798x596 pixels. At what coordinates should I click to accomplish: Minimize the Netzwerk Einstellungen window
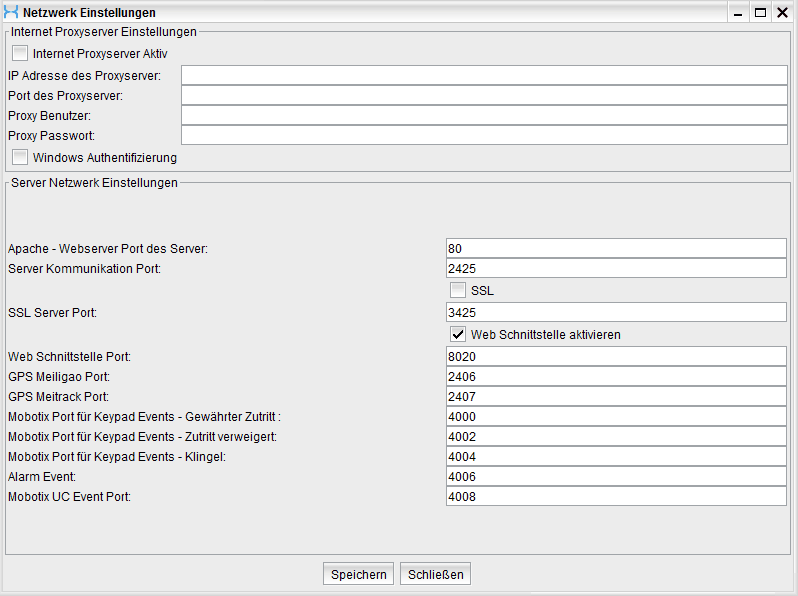click(739, 13)
